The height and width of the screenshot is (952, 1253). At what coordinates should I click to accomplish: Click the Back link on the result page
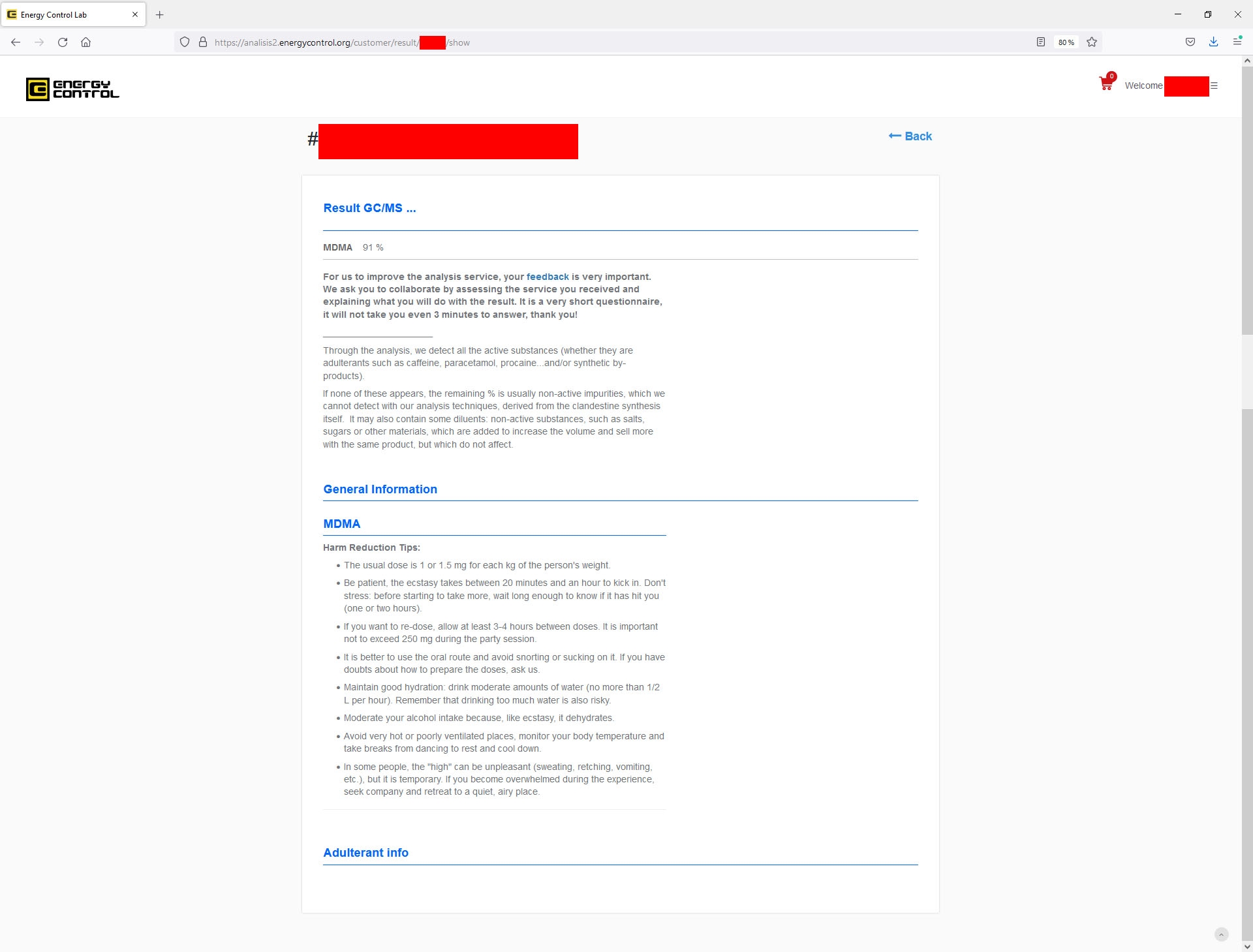tap(910, 136)
